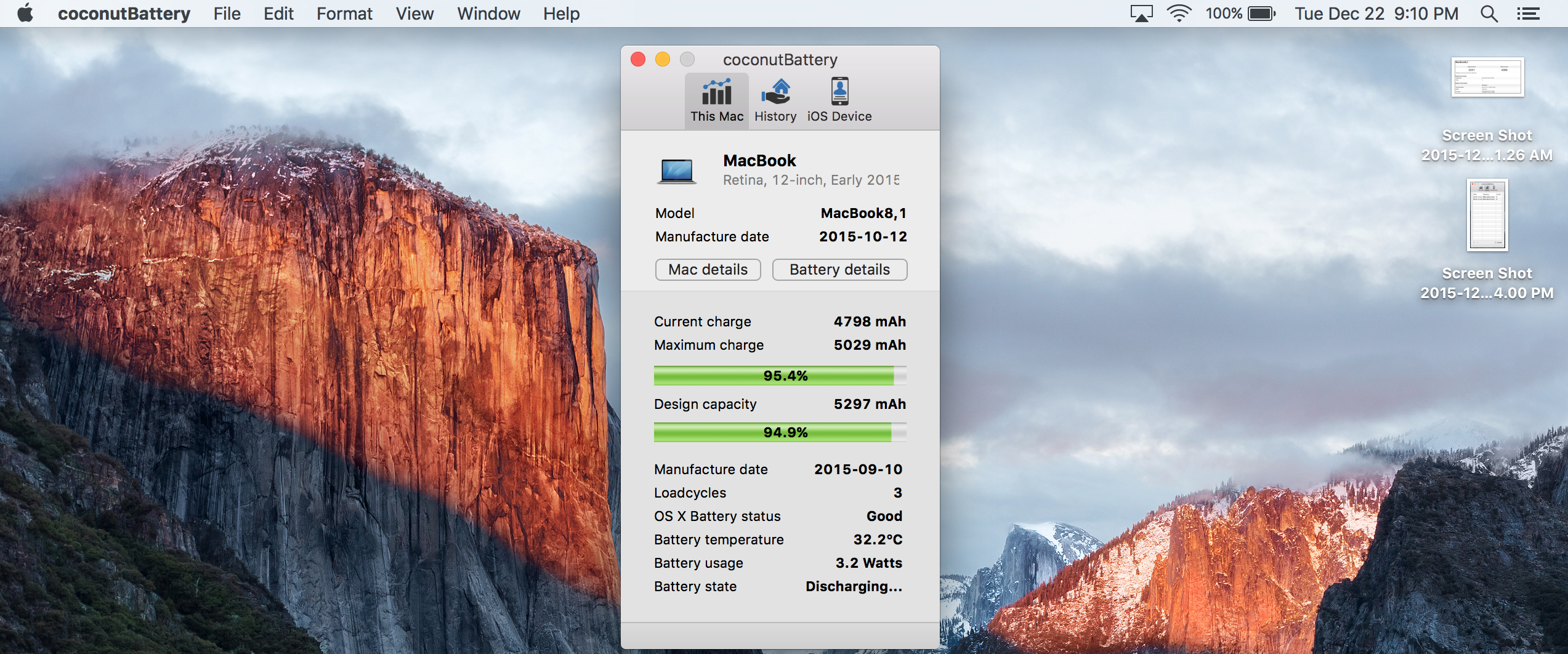Open the Format menu
1568x654 pixels.
coord(344,14)
